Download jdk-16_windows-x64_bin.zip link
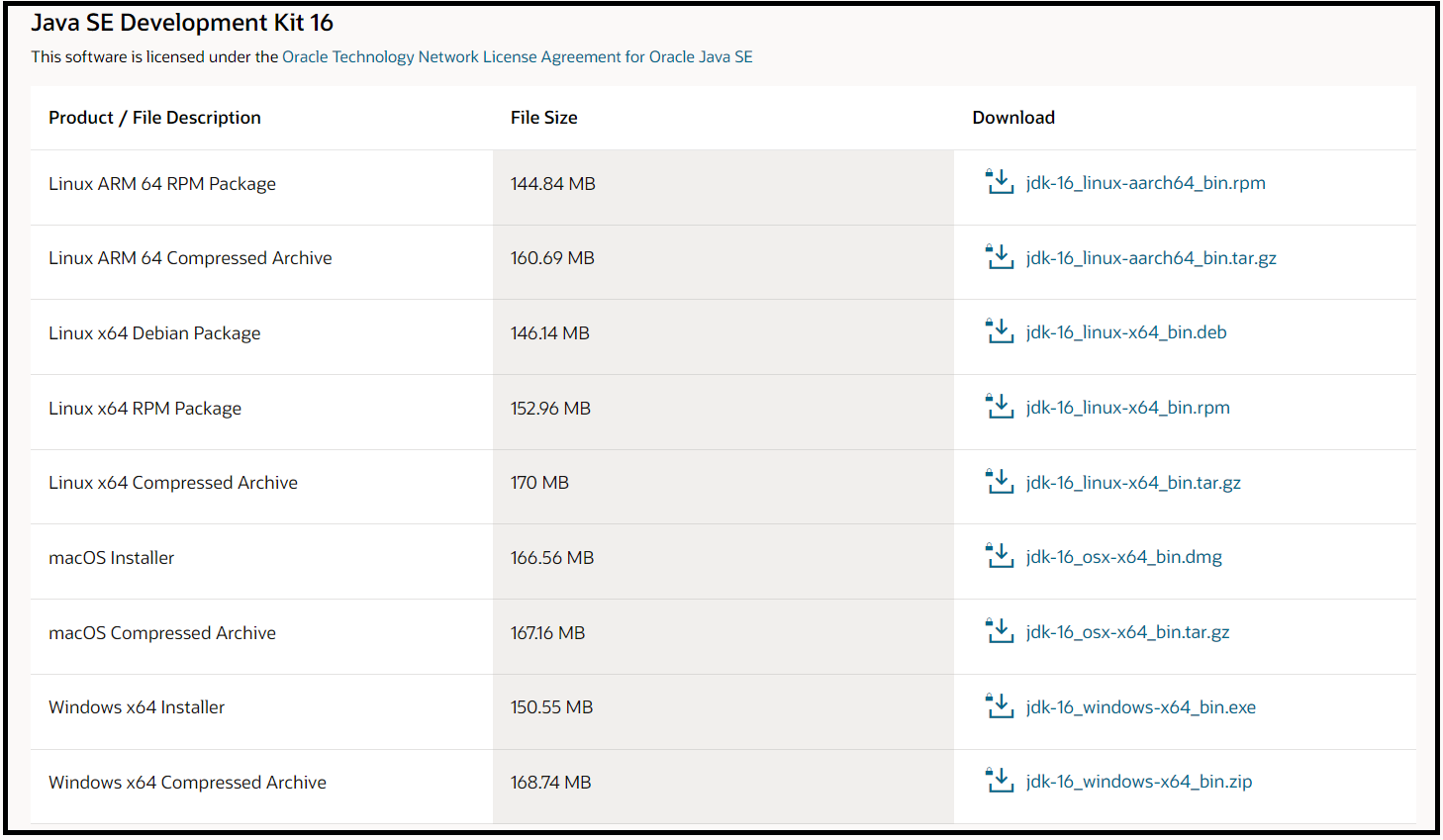Image resolution: width=1443 pixels, height=840 pixels. pos(1139,782)
